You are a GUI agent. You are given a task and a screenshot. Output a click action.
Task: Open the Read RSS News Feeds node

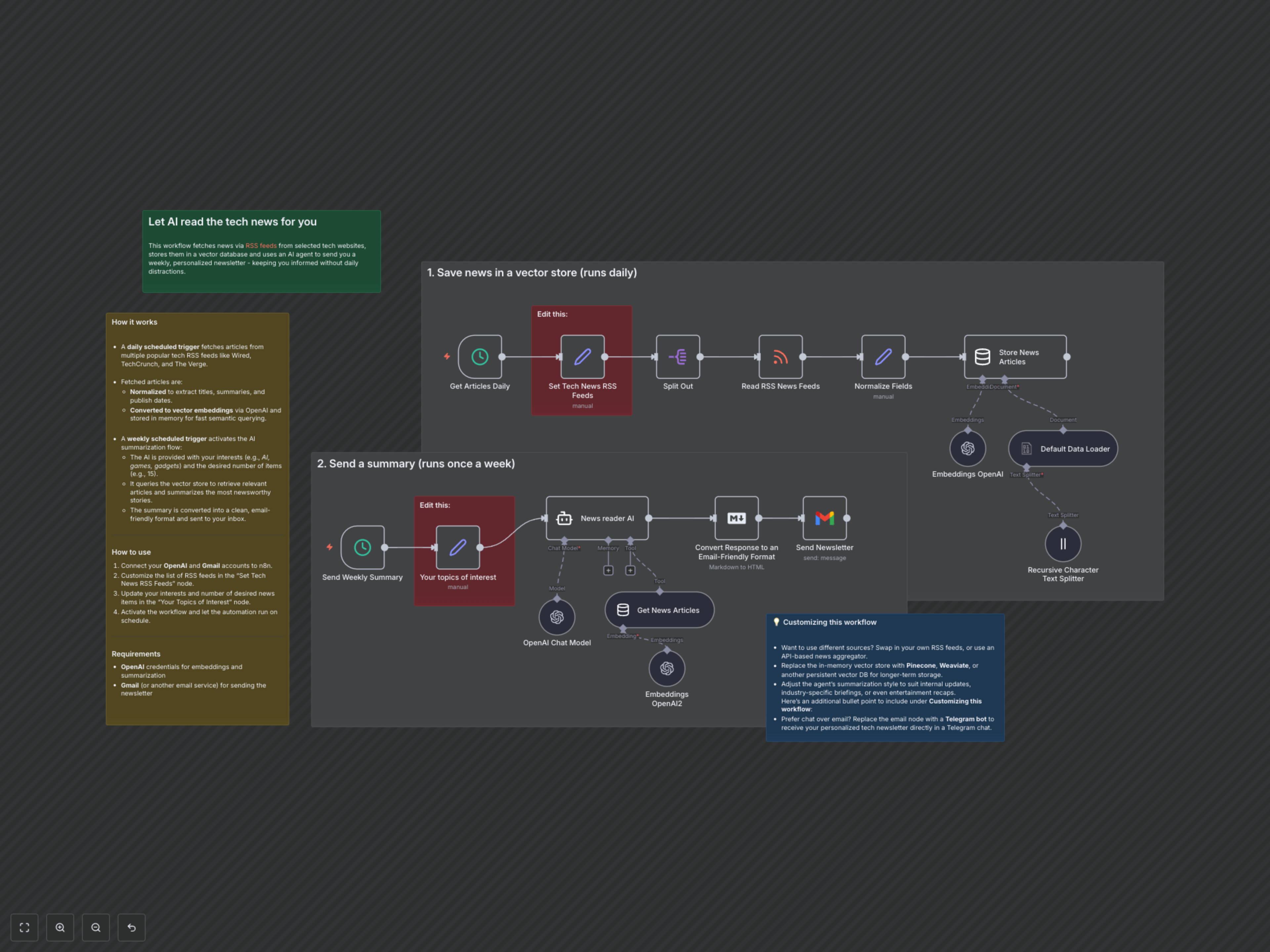[780, 357]
